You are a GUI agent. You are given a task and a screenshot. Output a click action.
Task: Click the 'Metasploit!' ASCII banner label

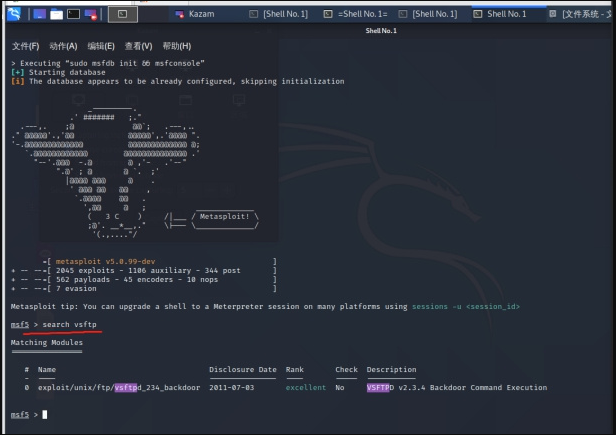click(x=224, y=217)
